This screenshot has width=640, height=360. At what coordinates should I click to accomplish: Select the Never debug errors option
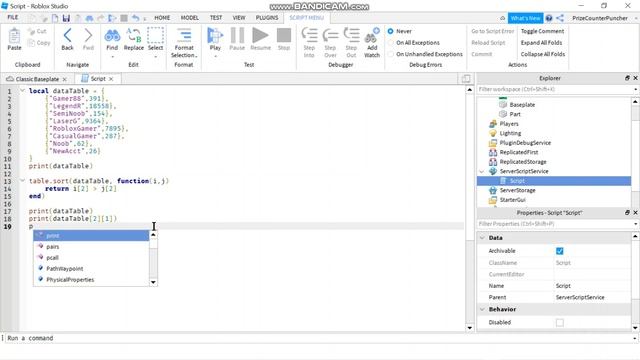click(x=391, y=31)
